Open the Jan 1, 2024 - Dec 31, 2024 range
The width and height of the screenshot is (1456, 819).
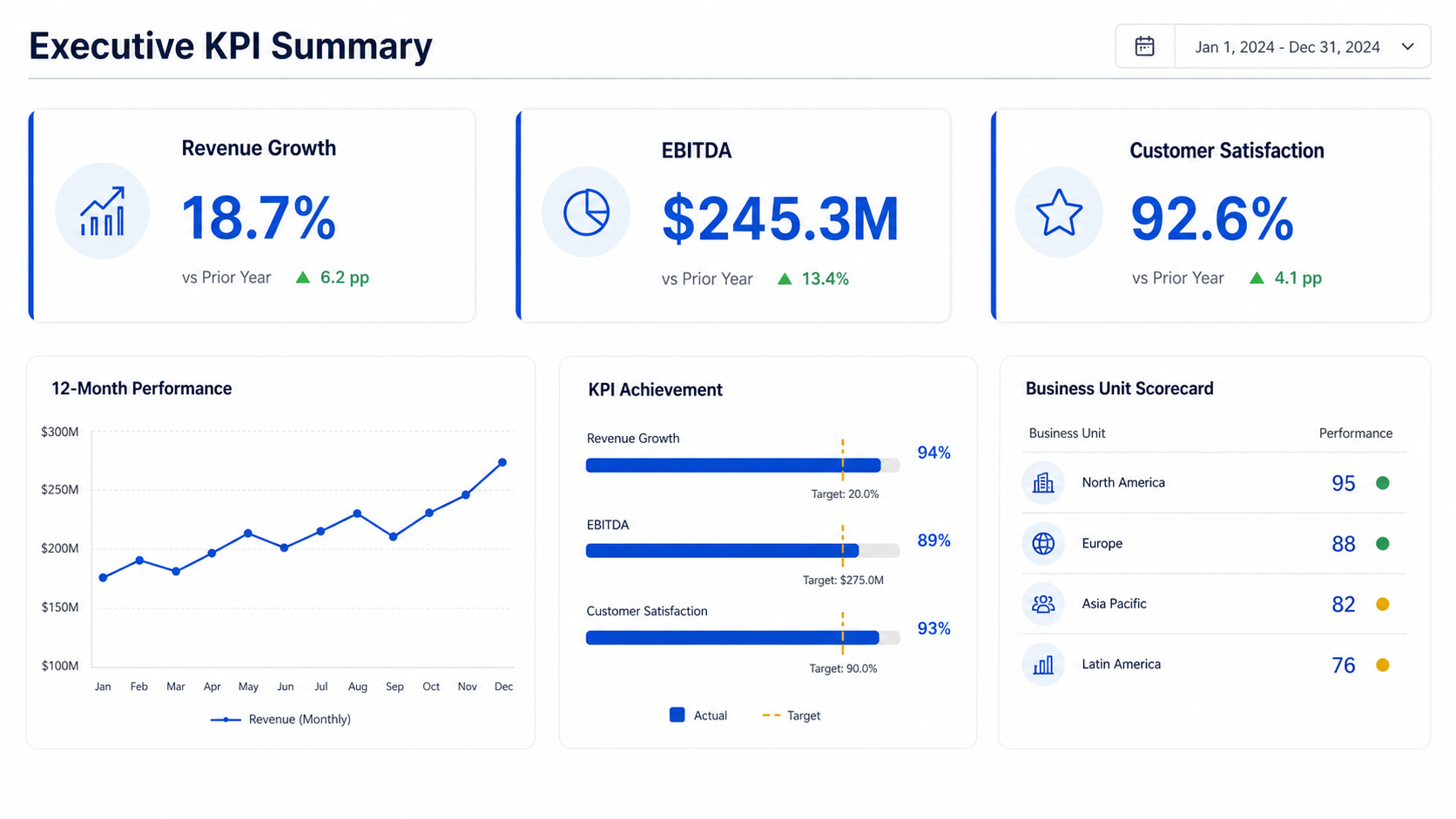pos(1287,47)
